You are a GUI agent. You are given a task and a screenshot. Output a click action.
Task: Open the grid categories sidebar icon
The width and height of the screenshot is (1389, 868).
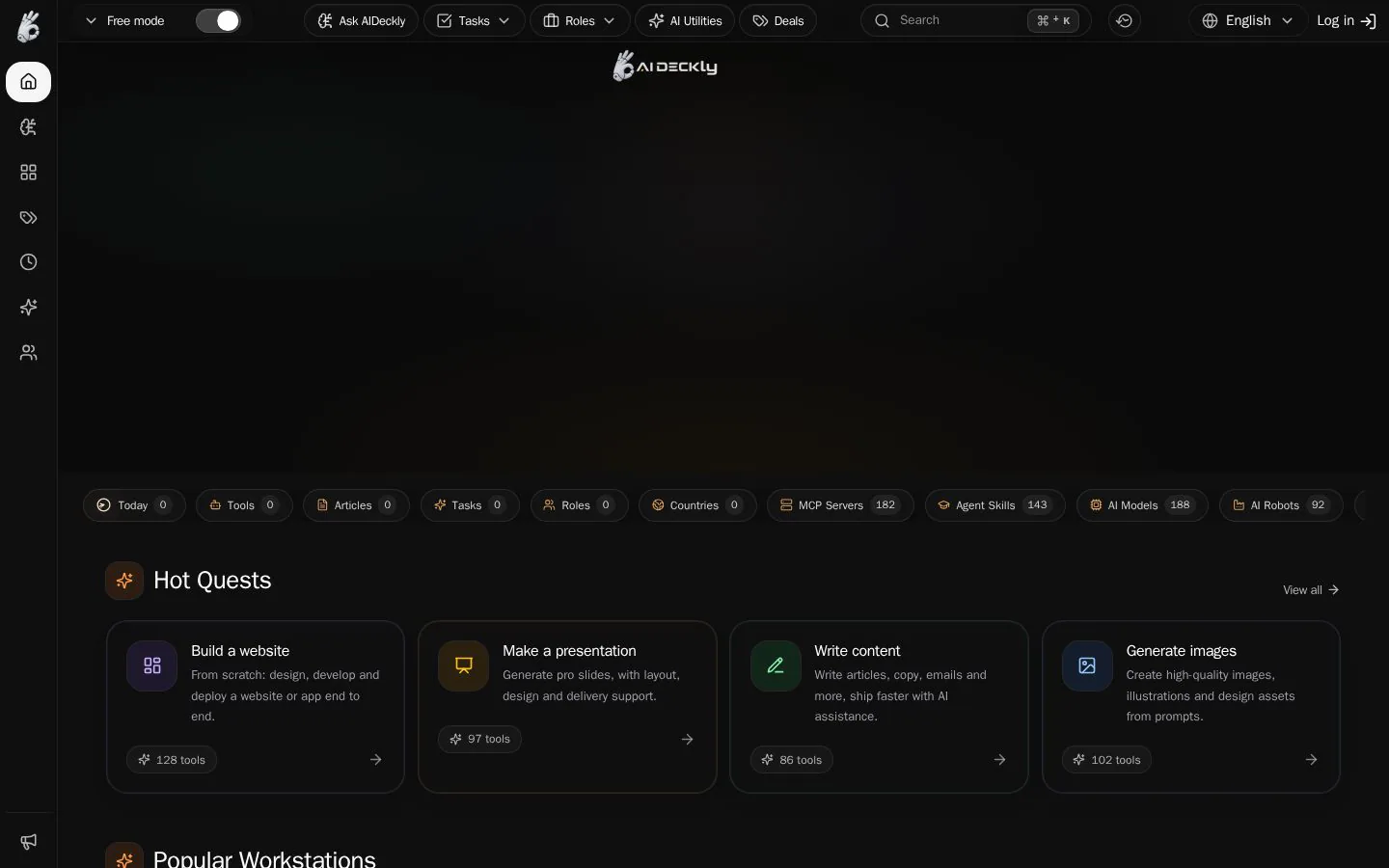coord(28,173)
